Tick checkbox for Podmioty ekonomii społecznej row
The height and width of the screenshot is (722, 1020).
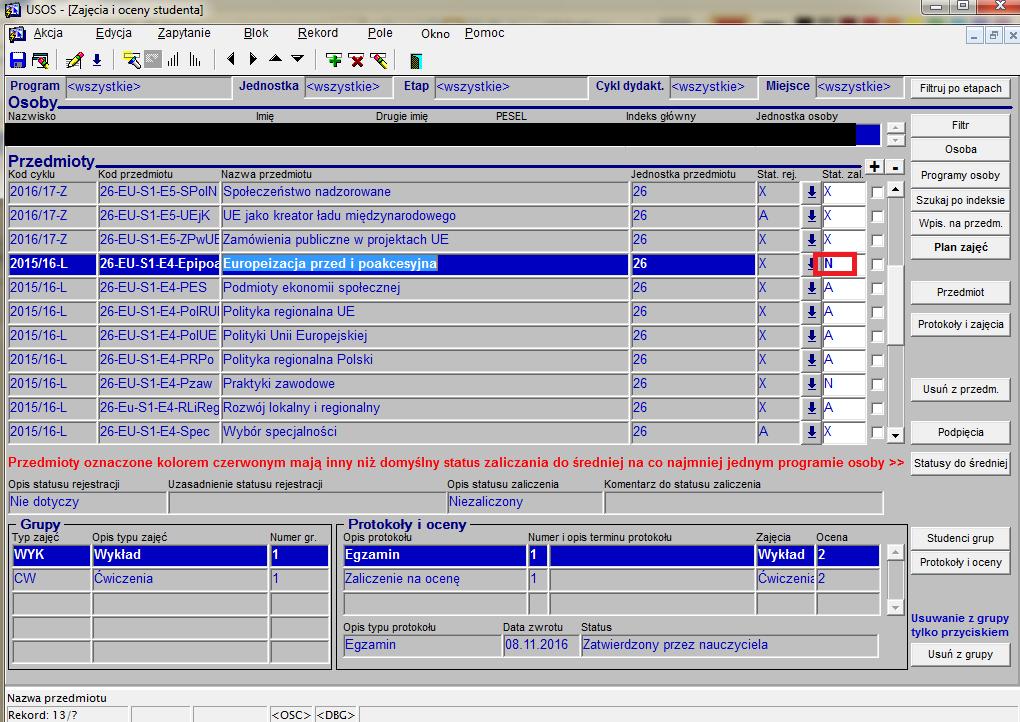[x=878, y=289]
